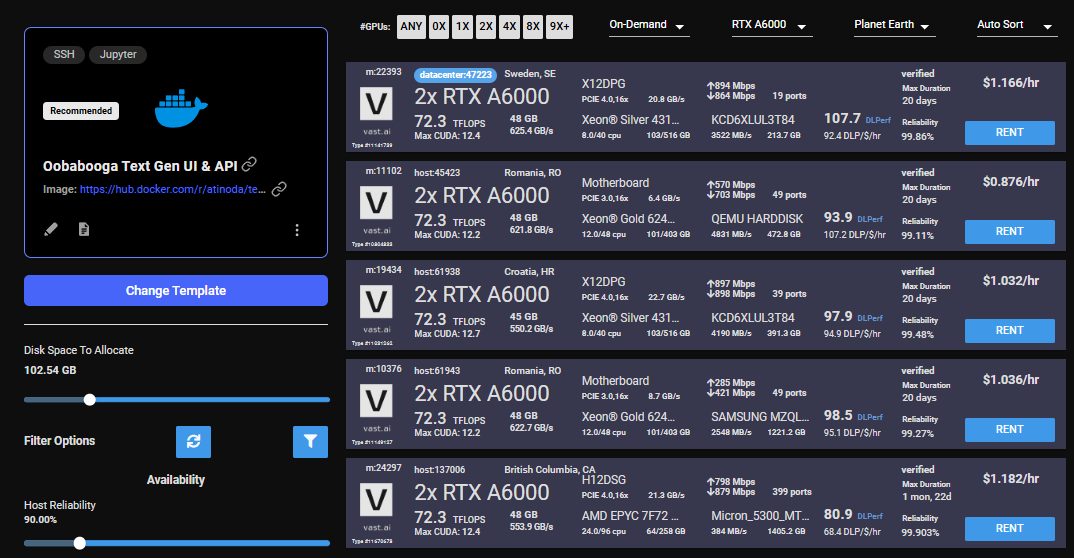Image resolution: width=1074 pixels, height=558 pixels.
Task: Click British Columbia, CA location text
Action: 550,470
